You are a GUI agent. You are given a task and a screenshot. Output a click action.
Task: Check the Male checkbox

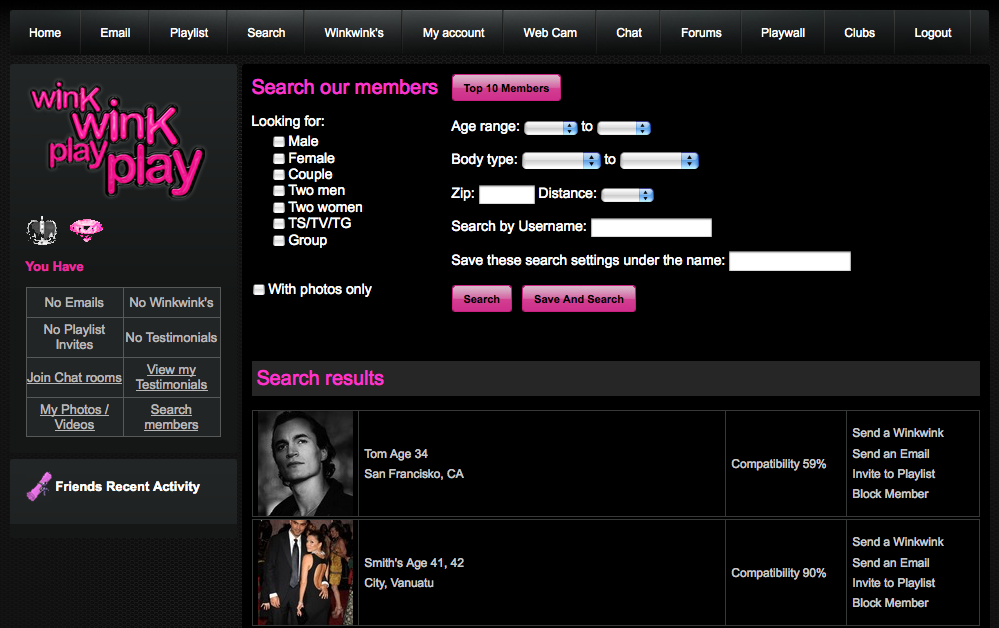pos(279,142)
